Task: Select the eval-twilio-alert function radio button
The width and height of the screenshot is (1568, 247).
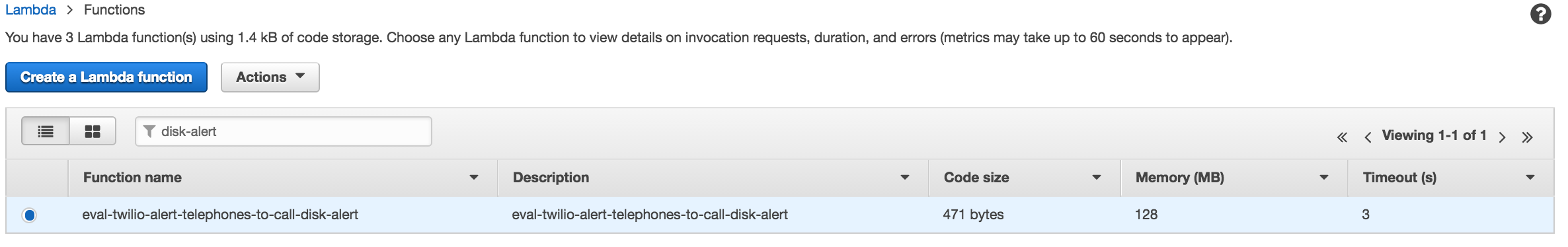Action: [29, 215]
